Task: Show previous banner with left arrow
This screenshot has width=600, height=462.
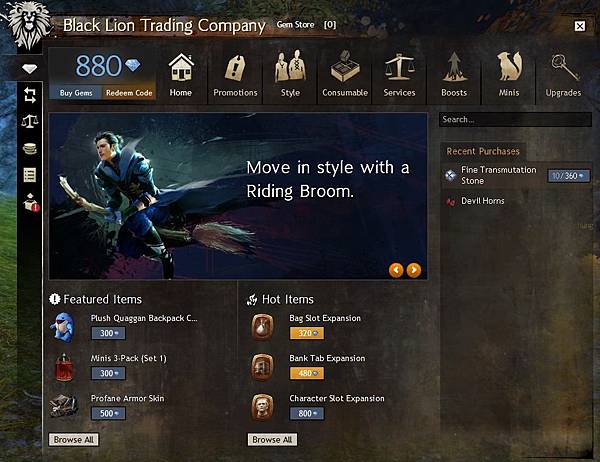Action: click(x=396, y=270)
